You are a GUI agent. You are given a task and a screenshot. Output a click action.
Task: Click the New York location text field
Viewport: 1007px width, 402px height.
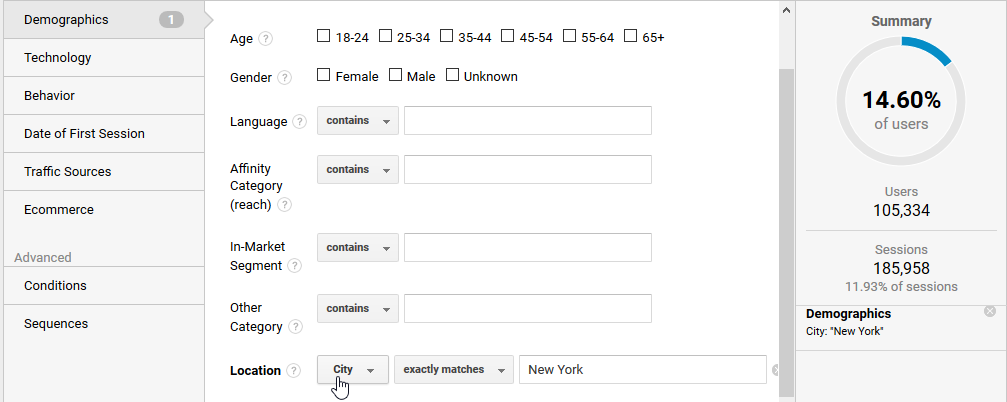point(642,370)
